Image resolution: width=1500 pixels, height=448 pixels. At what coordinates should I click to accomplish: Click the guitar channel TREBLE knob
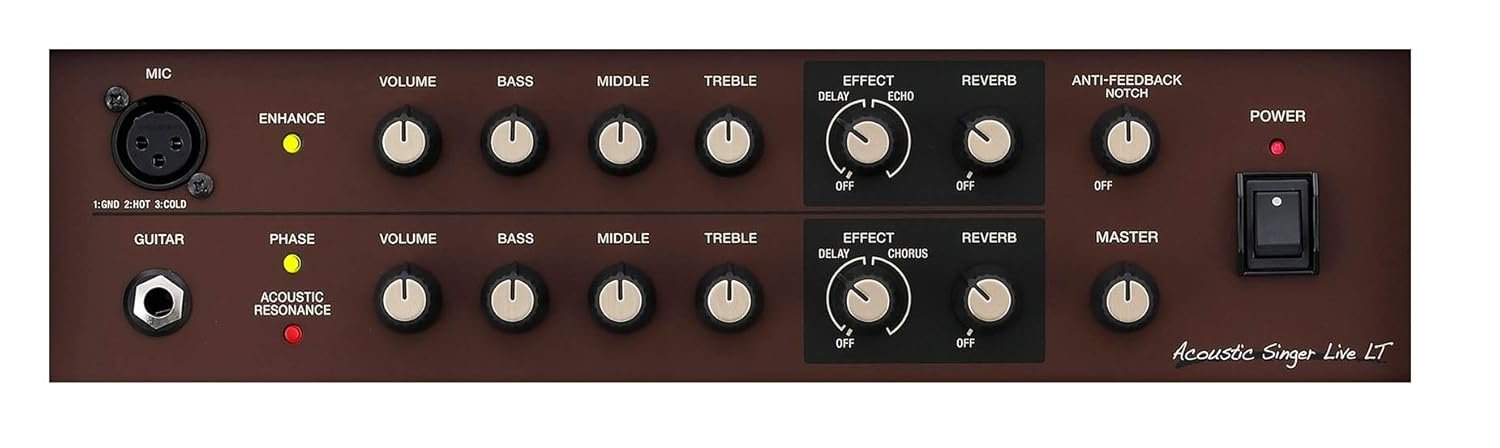click(729, 299)
